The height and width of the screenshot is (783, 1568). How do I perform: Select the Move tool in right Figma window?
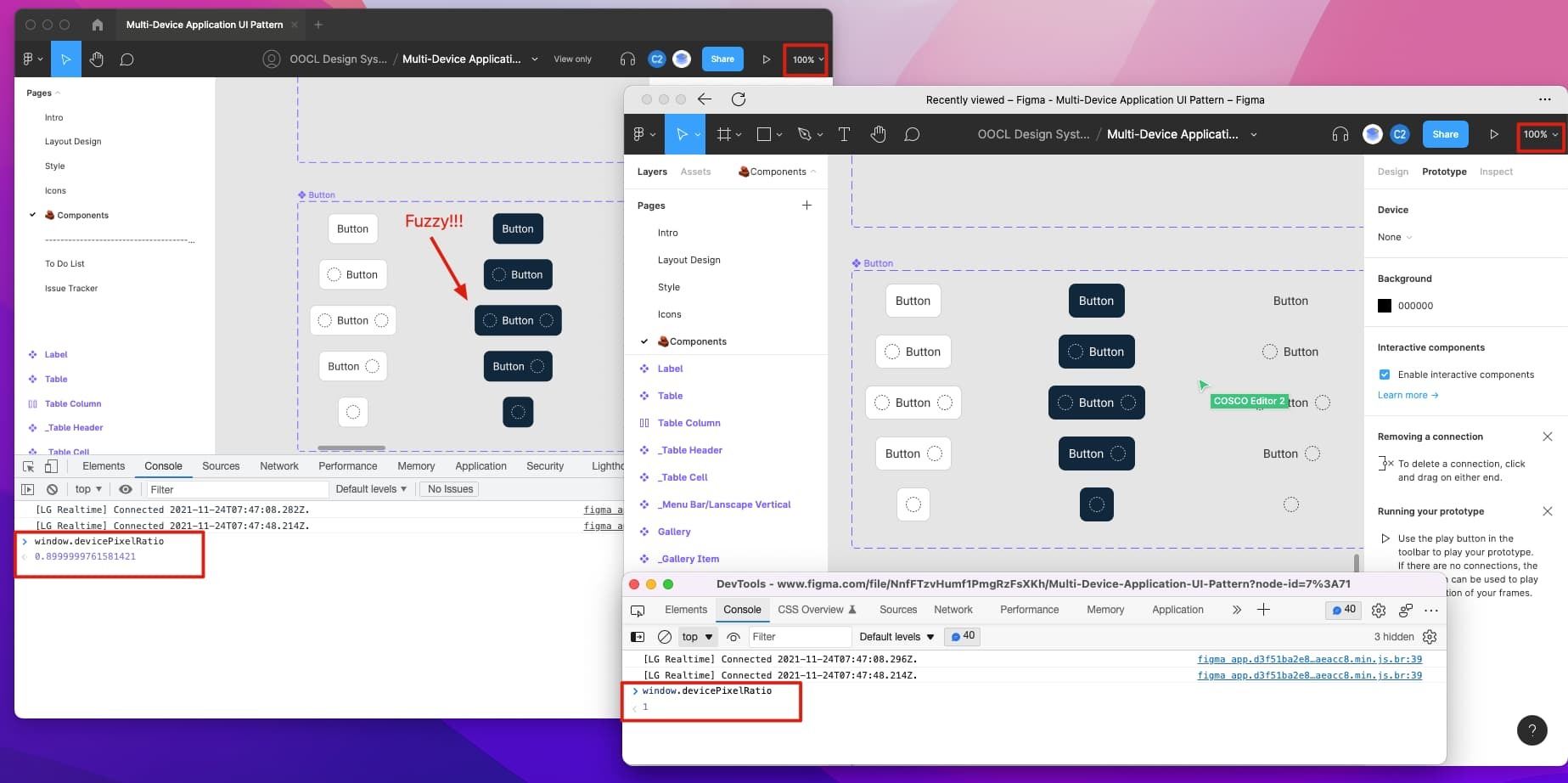tap(681, 134)
